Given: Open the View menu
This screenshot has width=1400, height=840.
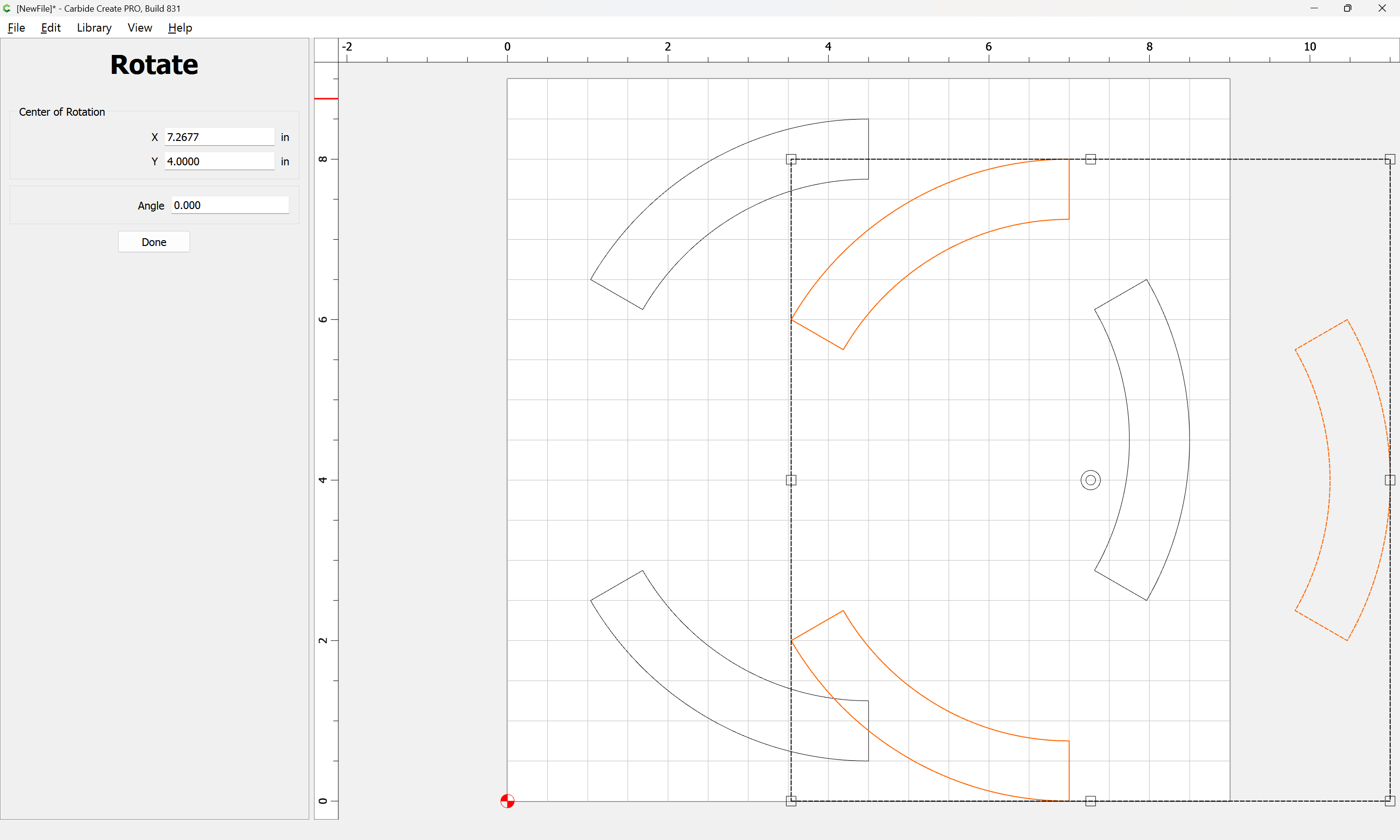Looking at the screenshot, I should point(140,28).
